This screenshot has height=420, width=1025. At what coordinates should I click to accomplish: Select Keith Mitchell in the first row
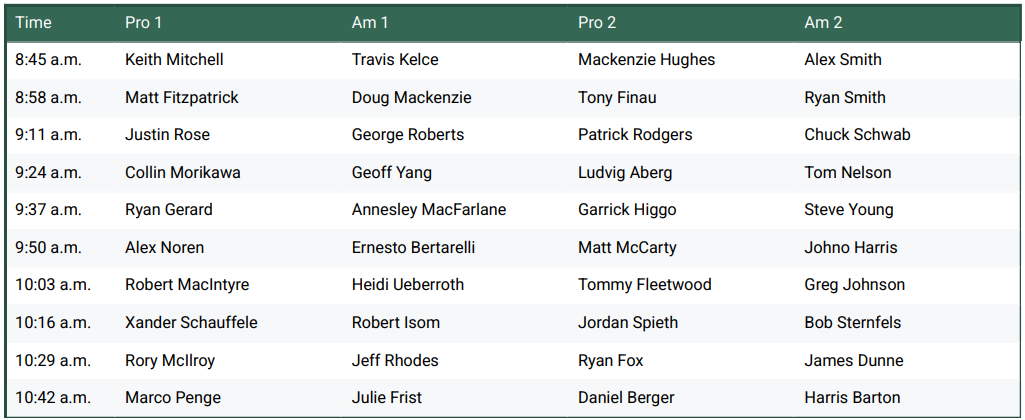(174, 60)
